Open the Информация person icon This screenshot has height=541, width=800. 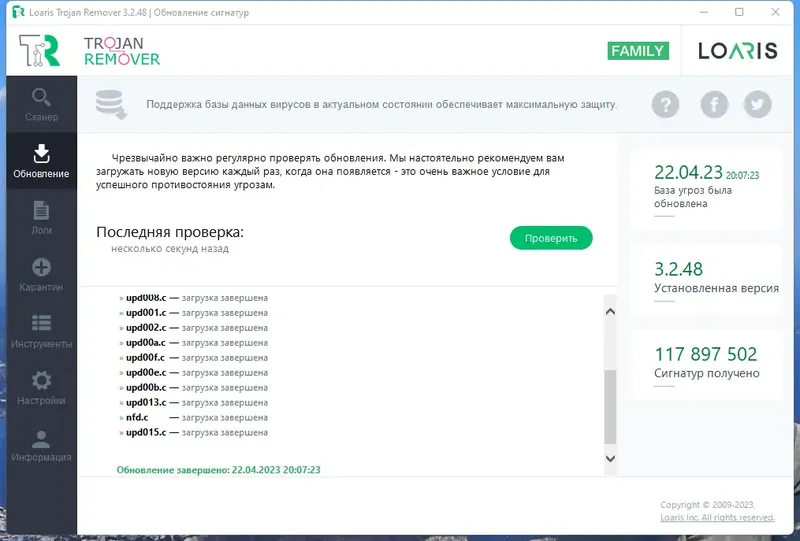click(x=41, y=439)
